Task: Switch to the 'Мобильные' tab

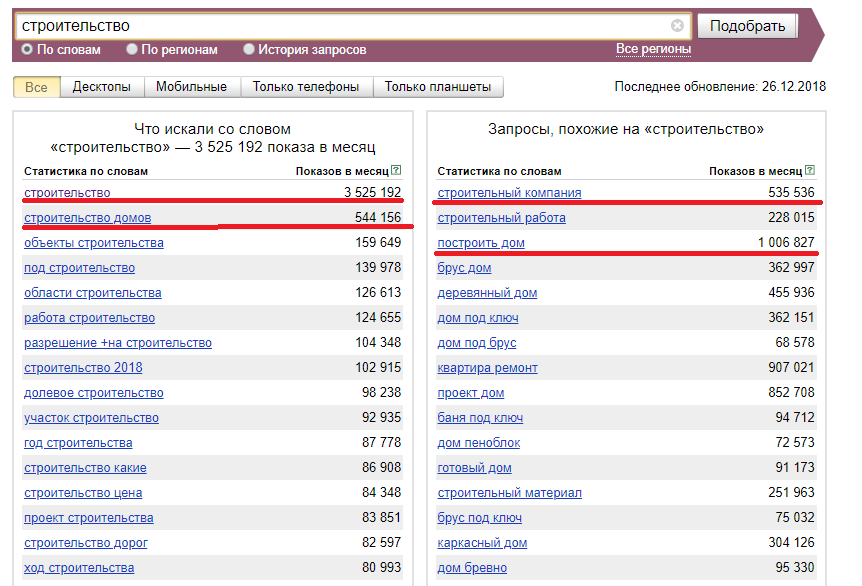Action: (191, 87)
